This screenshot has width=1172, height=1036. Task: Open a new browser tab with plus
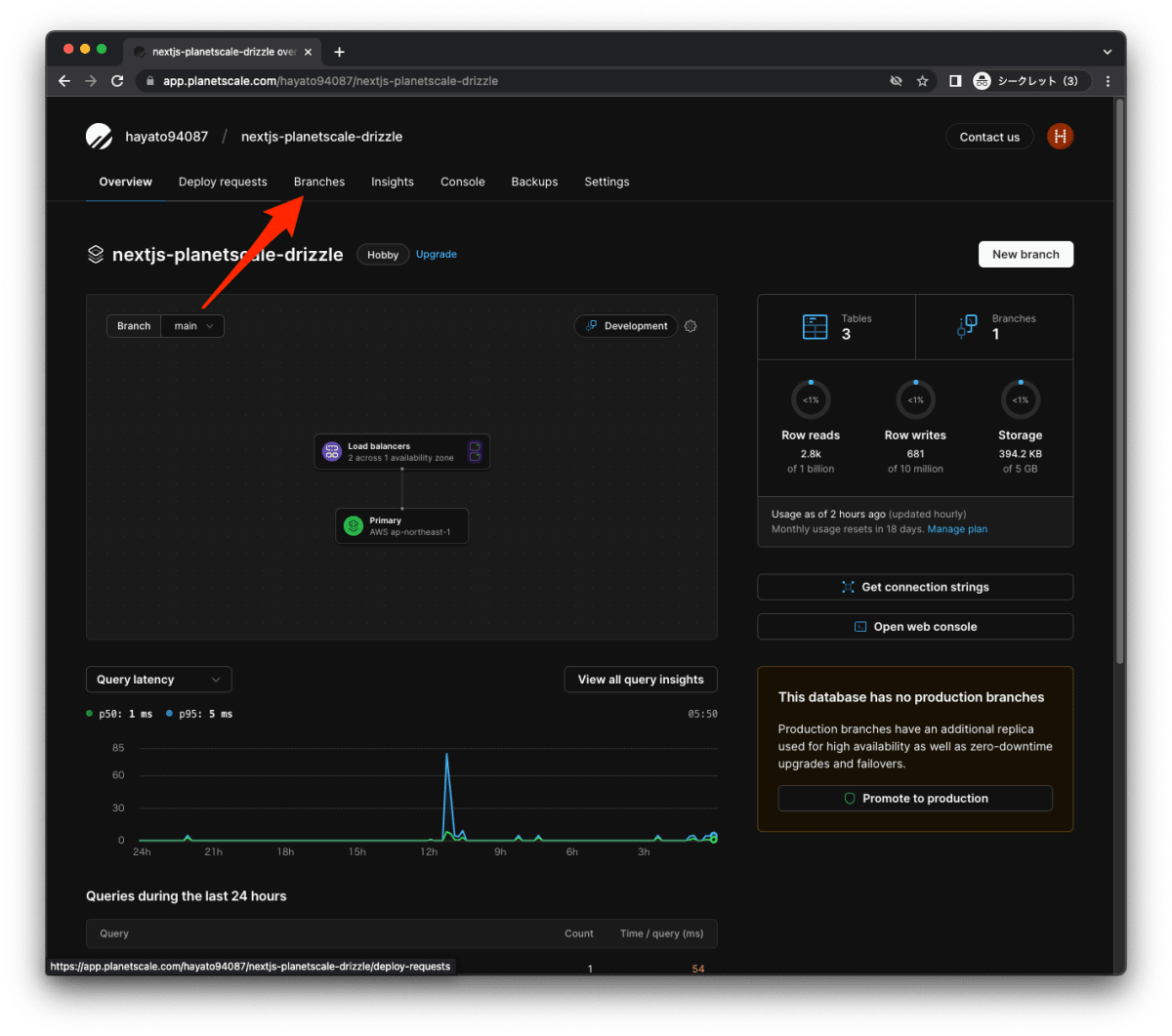339,52
